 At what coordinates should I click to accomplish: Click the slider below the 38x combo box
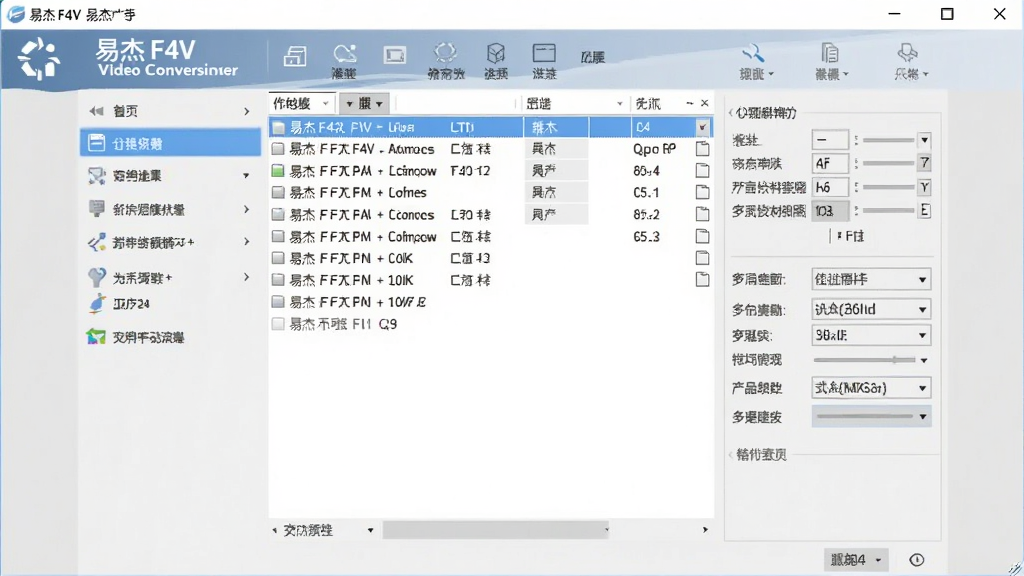866,360
